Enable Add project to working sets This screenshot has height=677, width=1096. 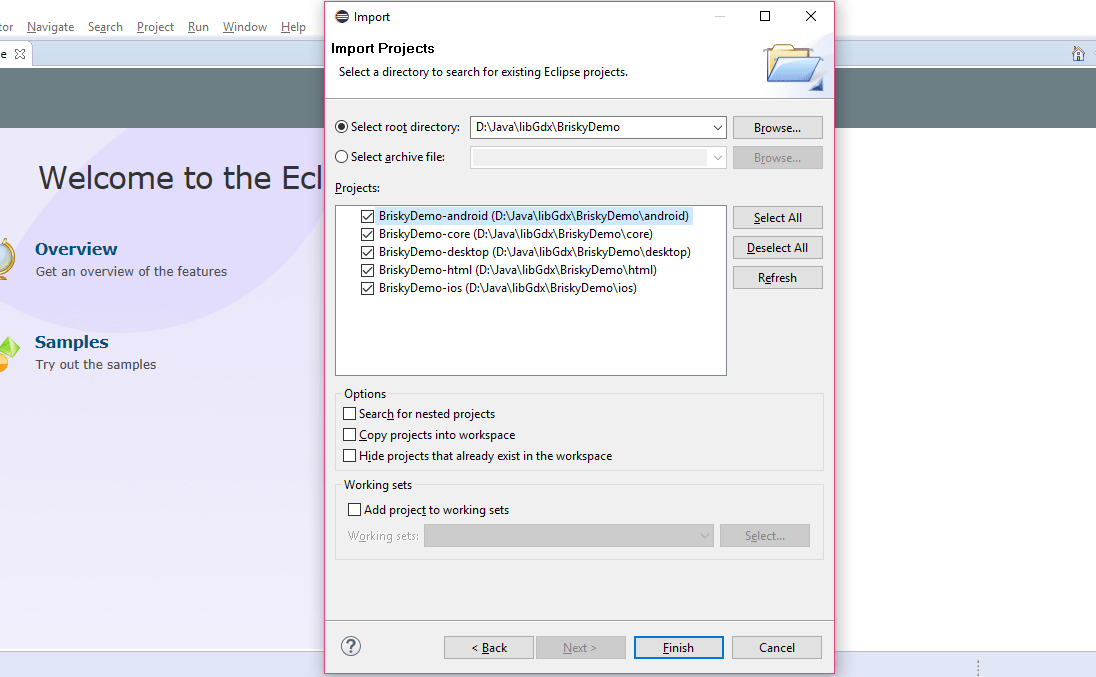(354, 509)
